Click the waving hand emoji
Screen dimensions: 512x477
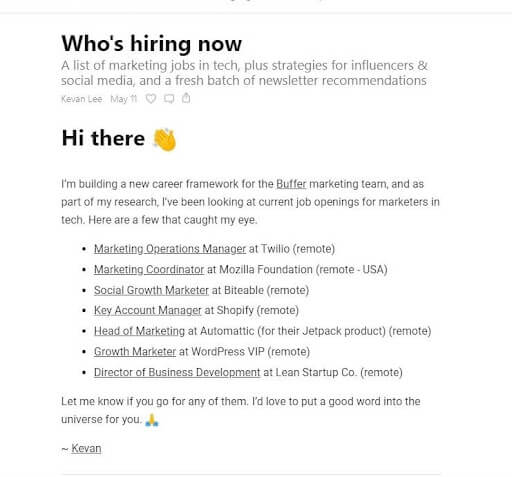(x=165, y=140)
